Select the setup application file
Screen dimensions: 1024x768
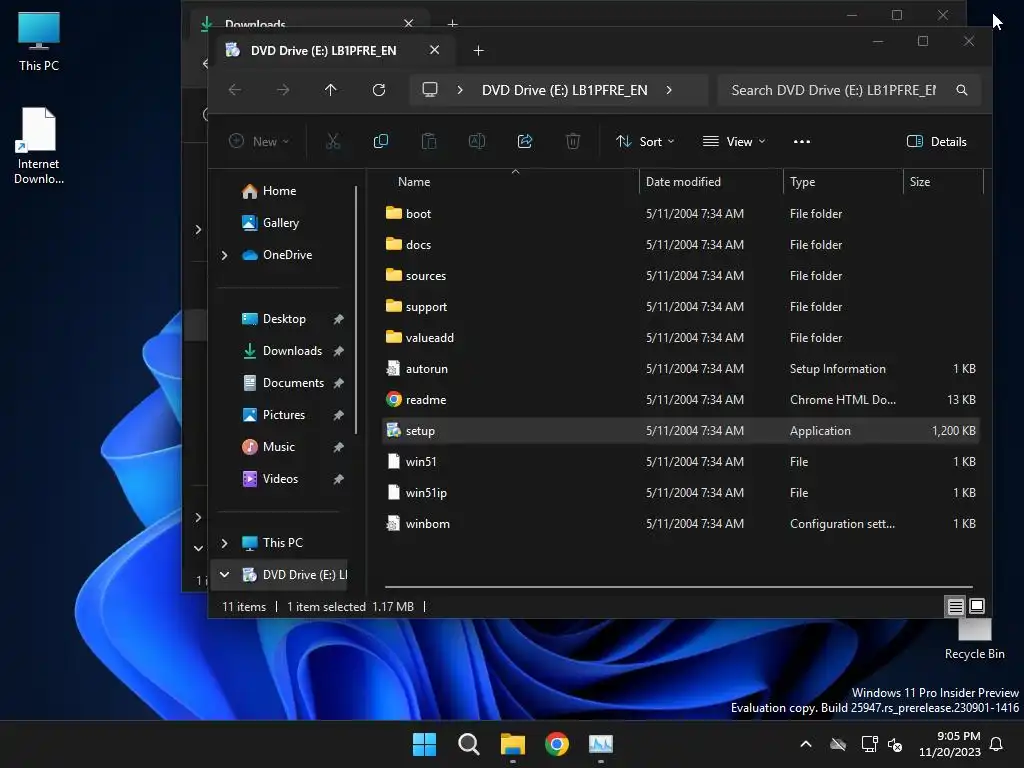coord(680,431)
